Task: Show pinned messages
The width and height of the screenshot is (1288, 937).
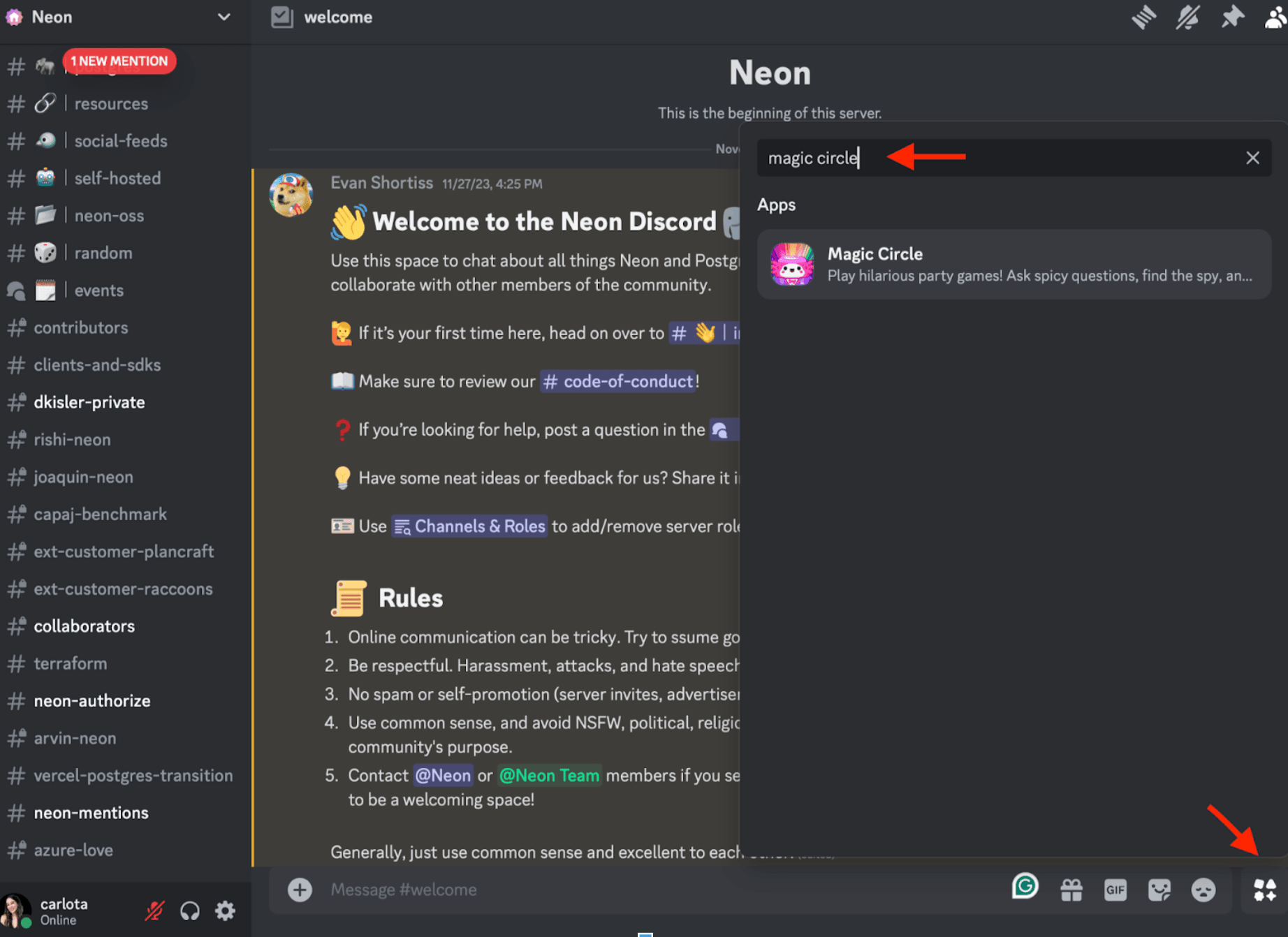Action: pyautogui.click(x=1232, y=17)
